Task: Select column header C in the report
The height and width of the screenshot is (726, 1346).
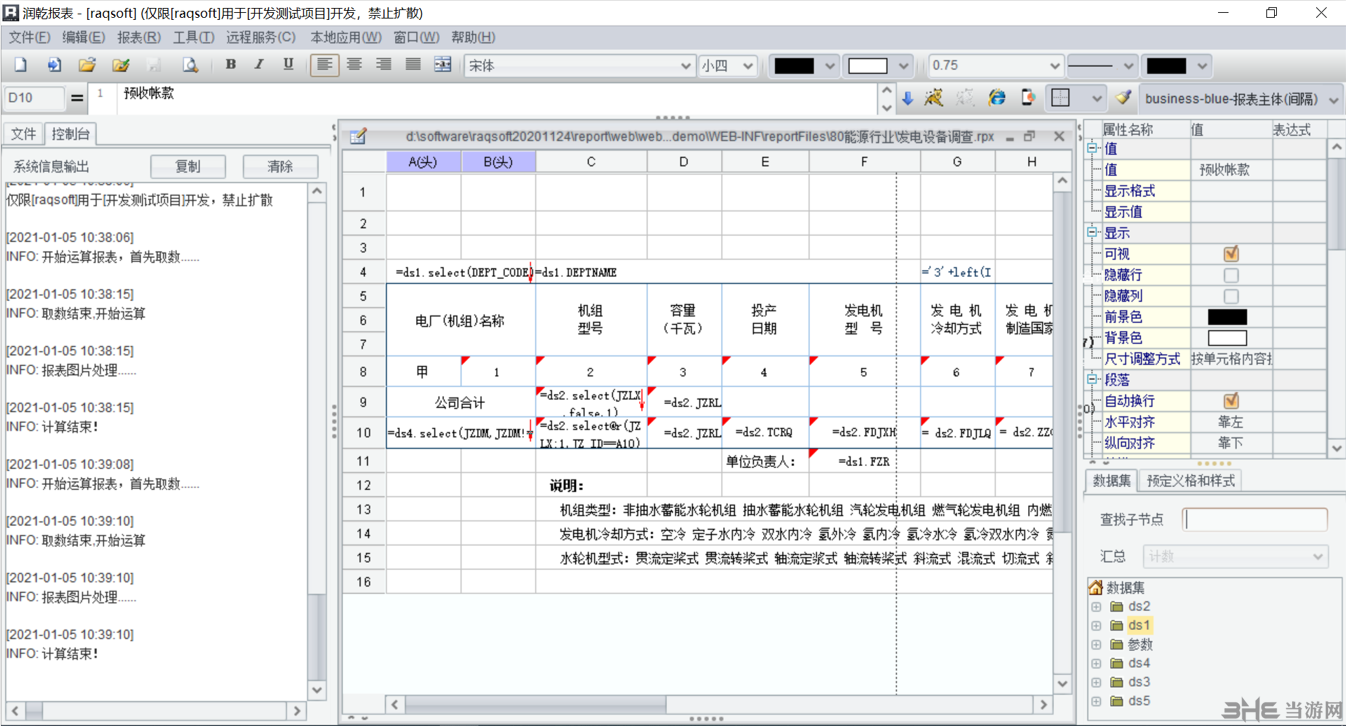Action: click(591, 162)
